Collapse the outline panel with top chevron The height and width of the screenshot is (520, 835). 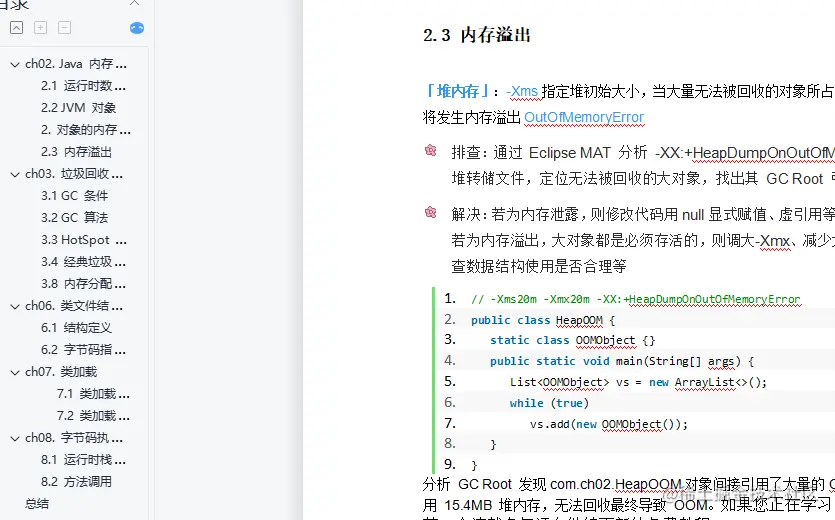pyautogui.click(x=135, y=3)
